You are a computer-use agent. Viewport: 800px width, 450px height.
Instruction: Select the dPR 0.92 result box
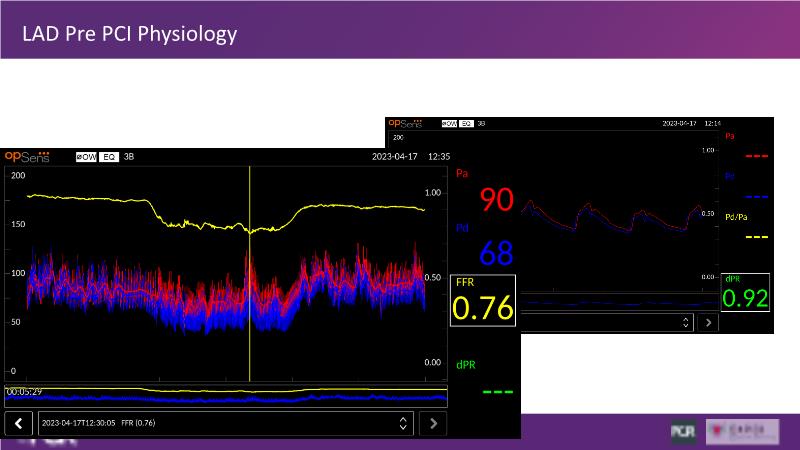[x=746, y=292]
